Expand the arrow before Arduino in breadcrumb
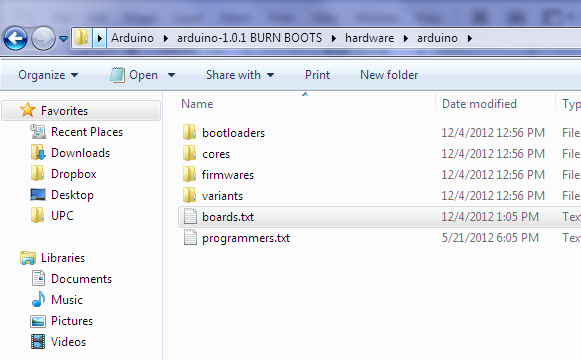The width and height of the screenshot is (581, 360). click(x=99, y=38)
